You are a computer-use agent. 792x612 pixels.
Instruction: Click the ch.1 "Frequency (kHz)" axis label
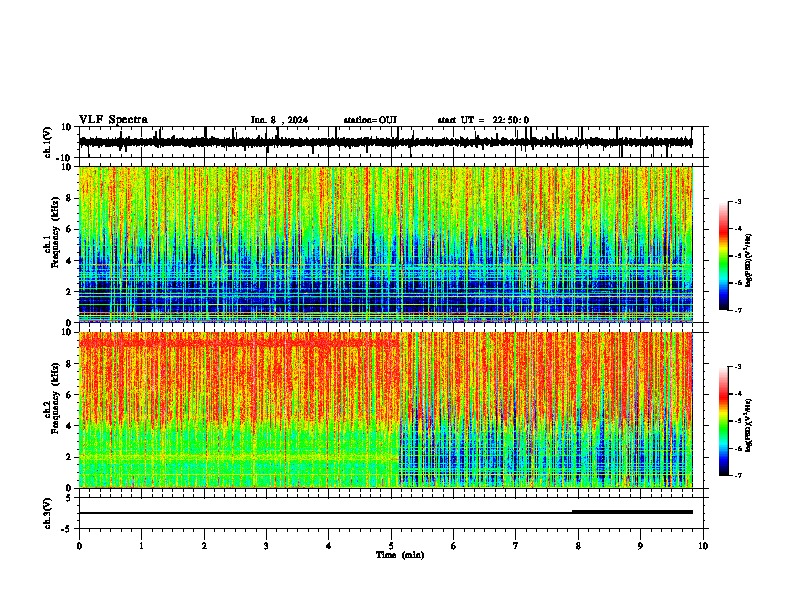coord(55,232)
